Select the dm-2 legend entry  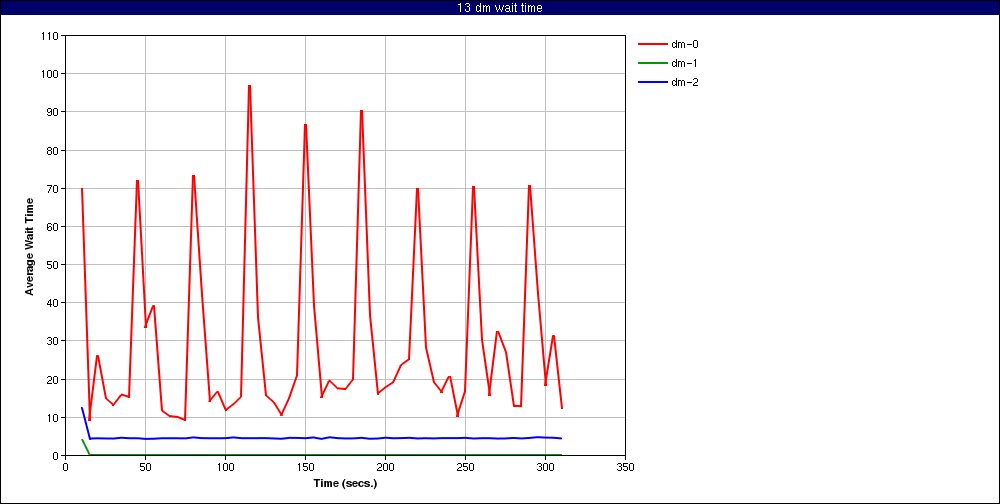tap(668, 82)
